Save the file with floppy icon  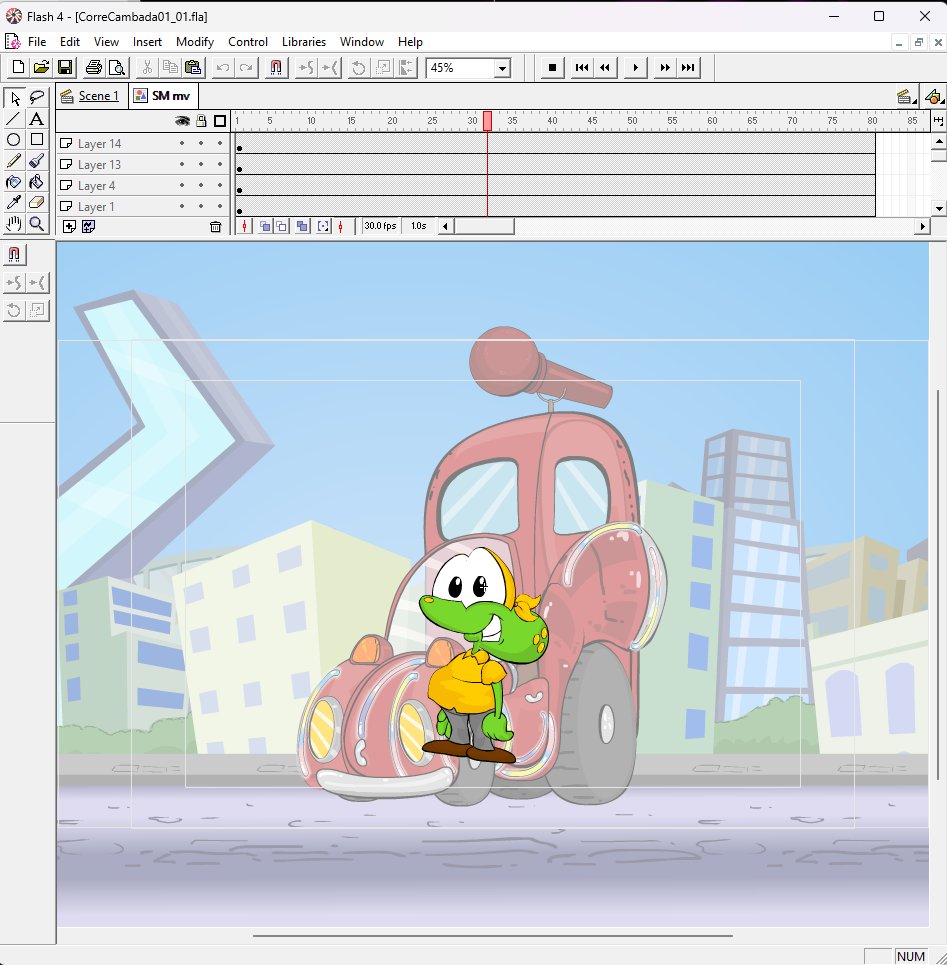pos(65,68)
